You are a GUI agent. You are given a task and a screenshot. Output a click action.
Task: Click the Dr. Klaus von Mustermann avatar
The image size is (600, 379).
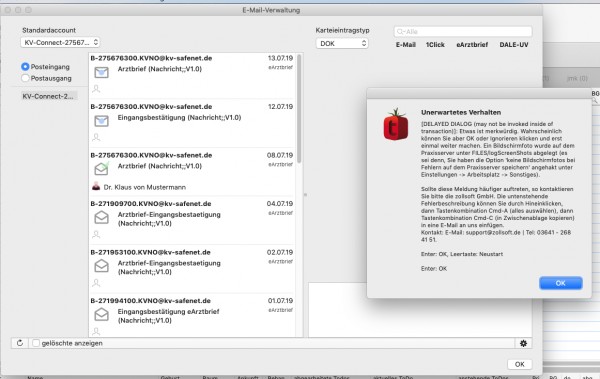click(x=96, y=187)
